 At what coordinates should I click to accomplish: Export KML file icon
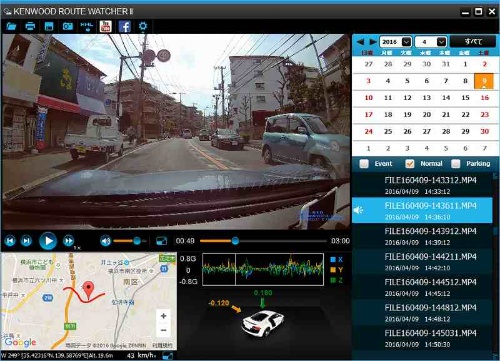87,26
